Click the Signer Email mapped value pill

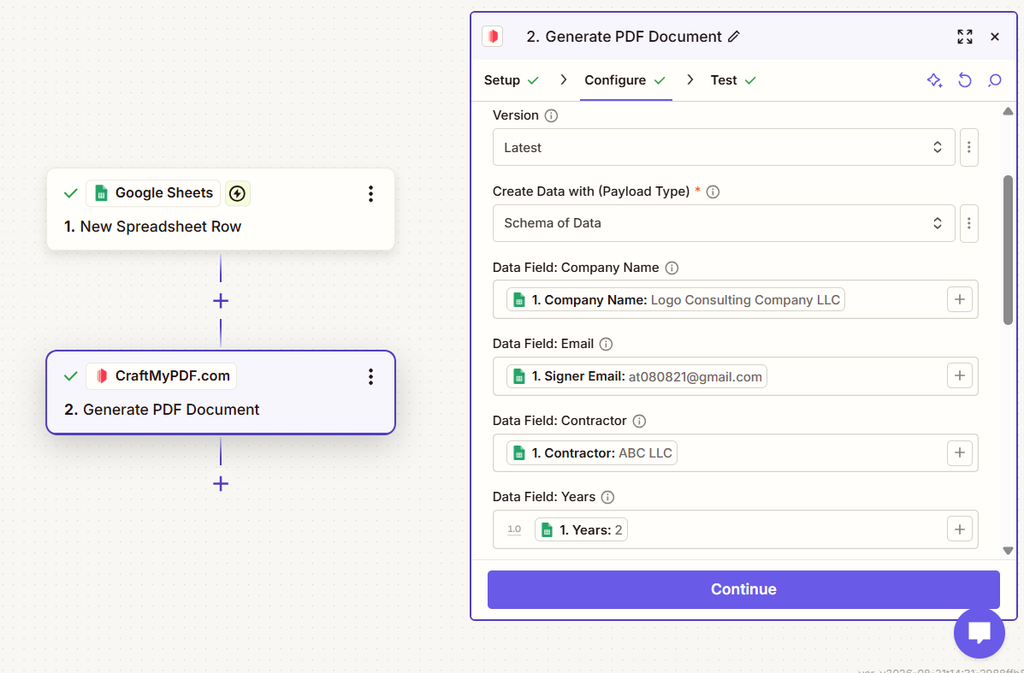coord(637,377)
